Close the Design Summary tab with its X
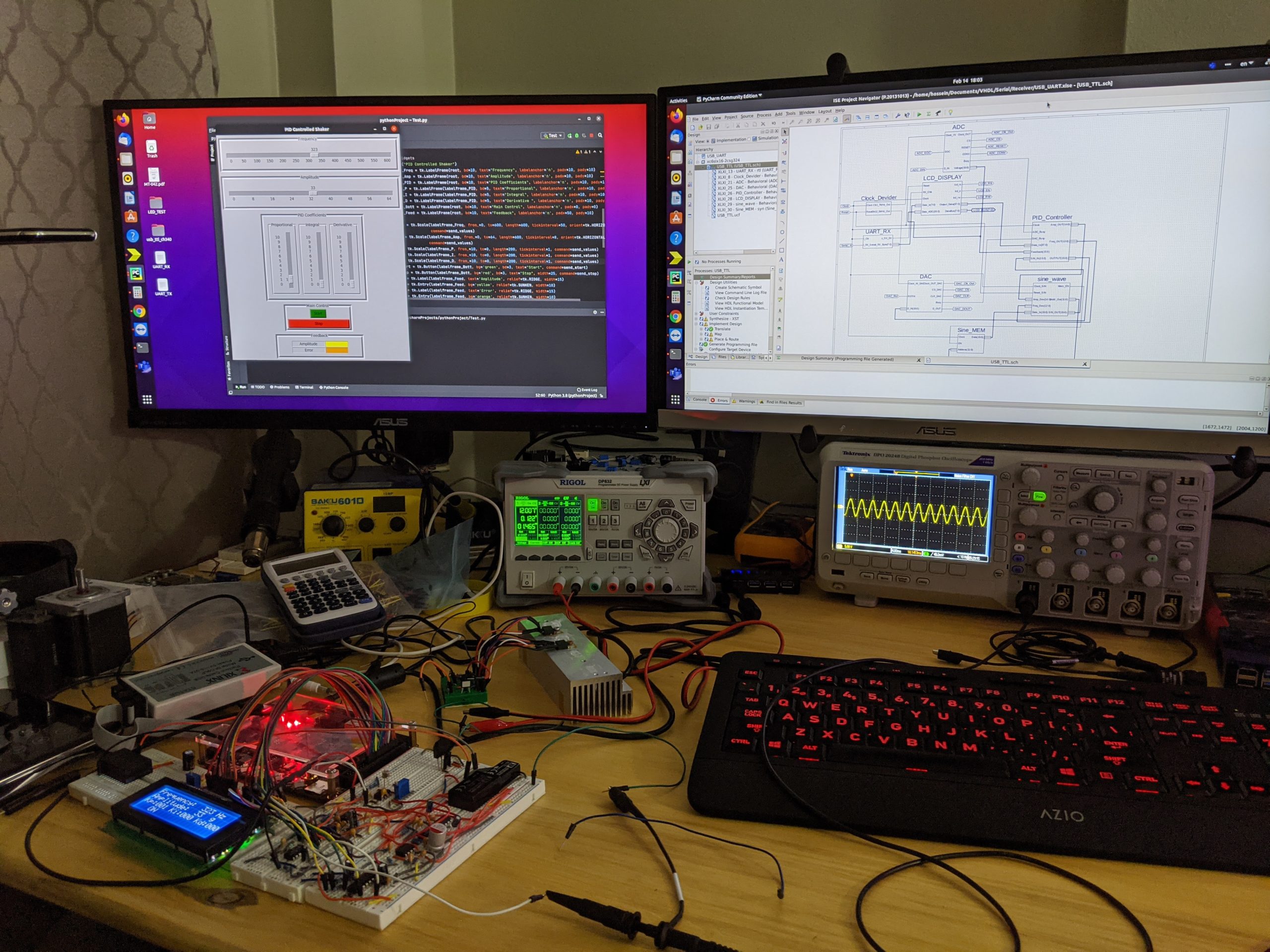Viewport: 1270px width, 952px height. 919,360
